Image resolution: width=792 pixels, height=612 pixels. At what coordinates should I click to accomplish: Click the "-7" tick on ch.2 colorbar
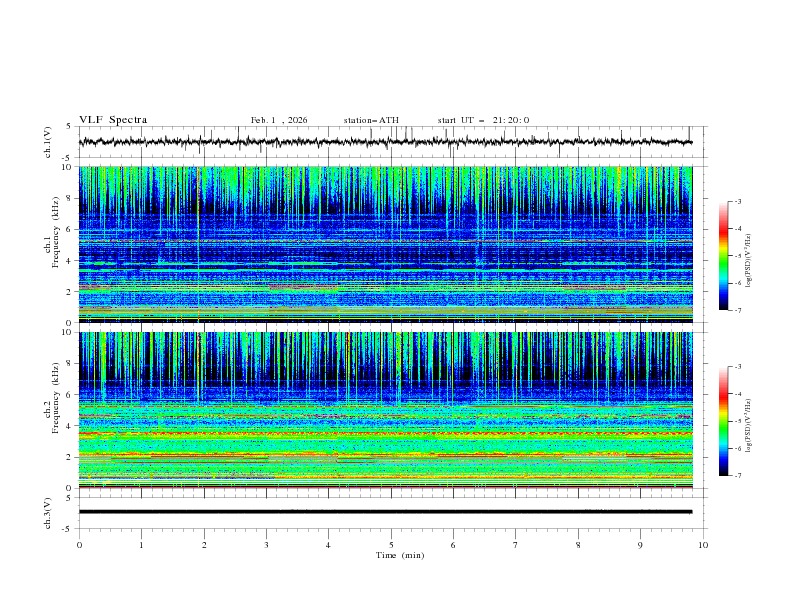point(738,476)
